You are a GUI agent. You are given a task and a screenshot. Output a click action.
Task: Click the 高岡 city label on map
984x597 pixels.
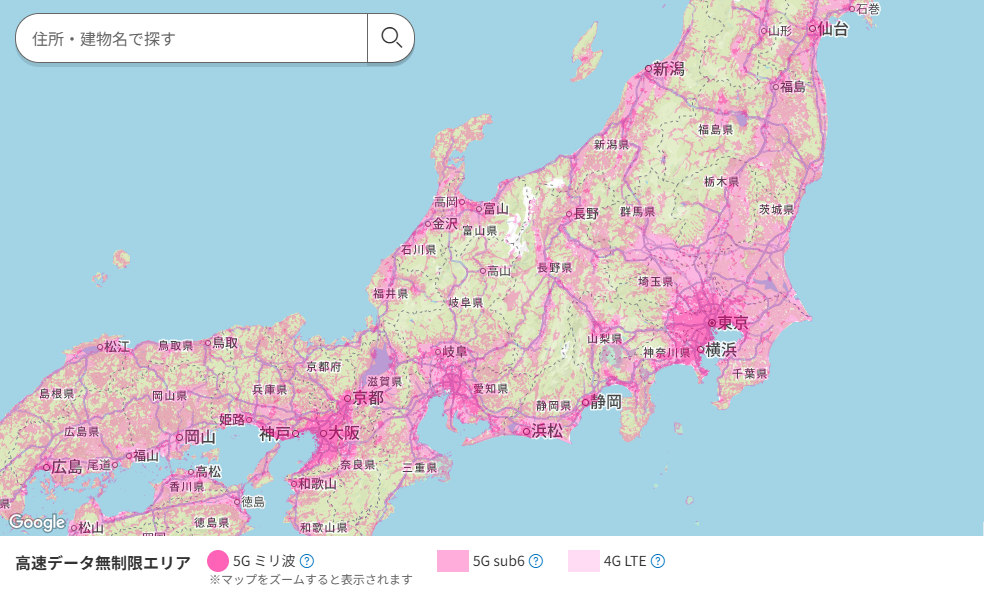tap(446, 202)
